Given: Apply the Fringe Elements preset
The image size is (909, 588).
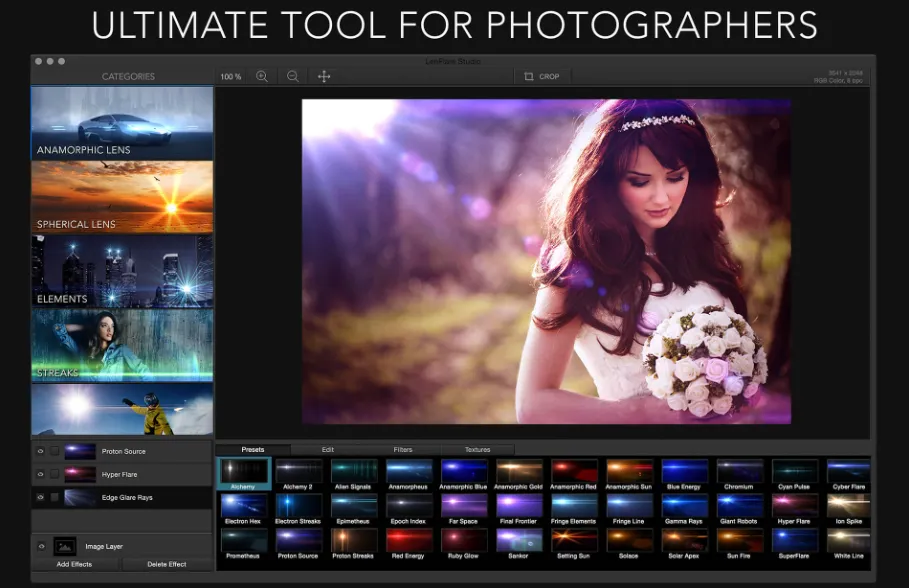Looking at the screenshot, I should point(574,509).
